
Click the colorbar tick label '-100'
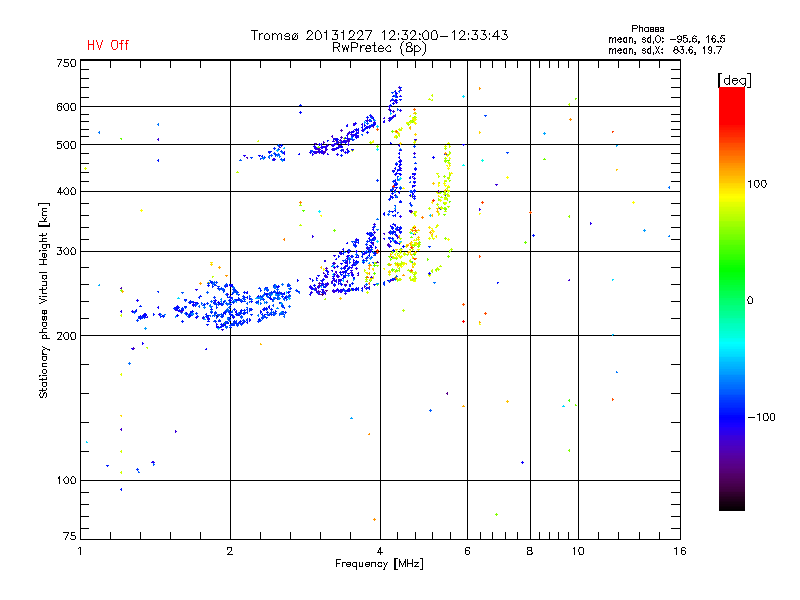[761, 417]
